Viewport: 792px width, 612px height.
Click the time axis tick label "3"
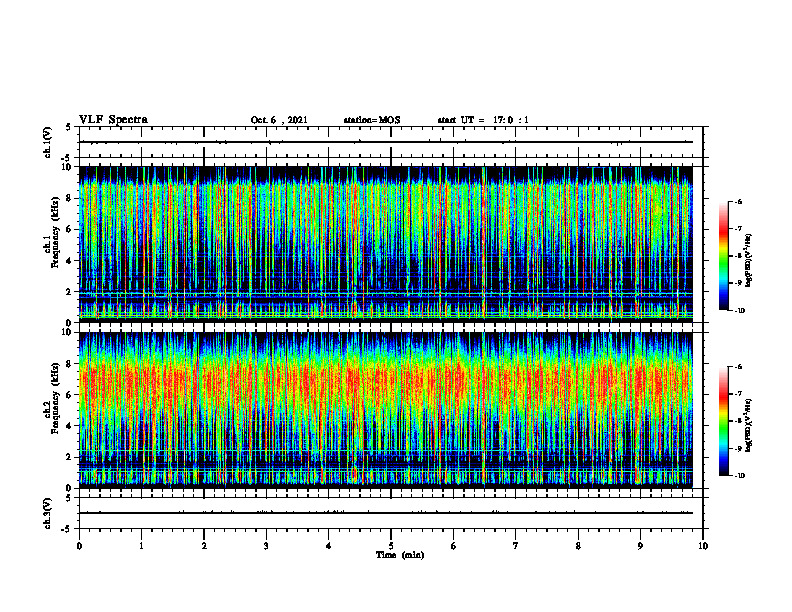(x=266, y=546)
